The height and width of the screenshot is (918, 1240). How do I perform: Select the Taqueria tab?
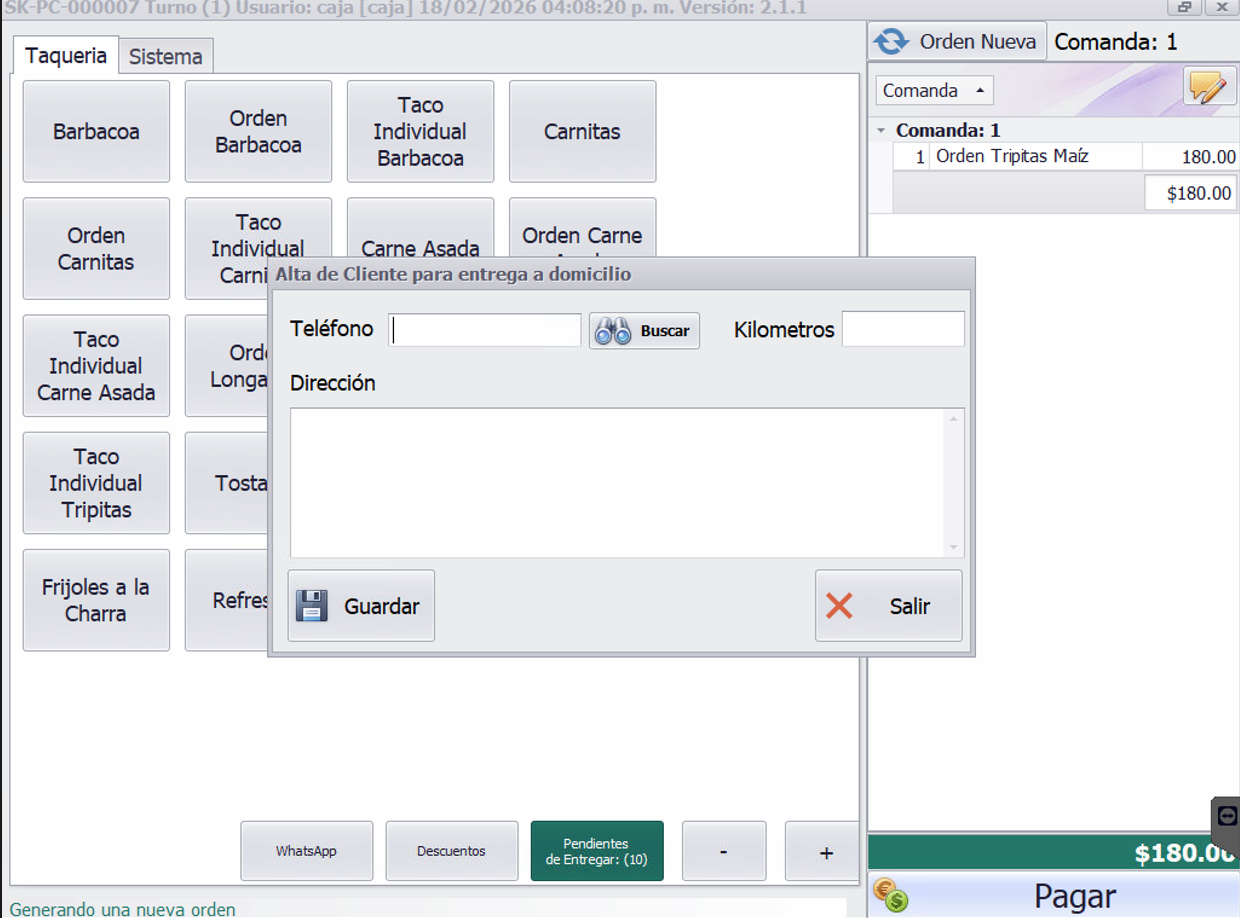click(66, 56)
